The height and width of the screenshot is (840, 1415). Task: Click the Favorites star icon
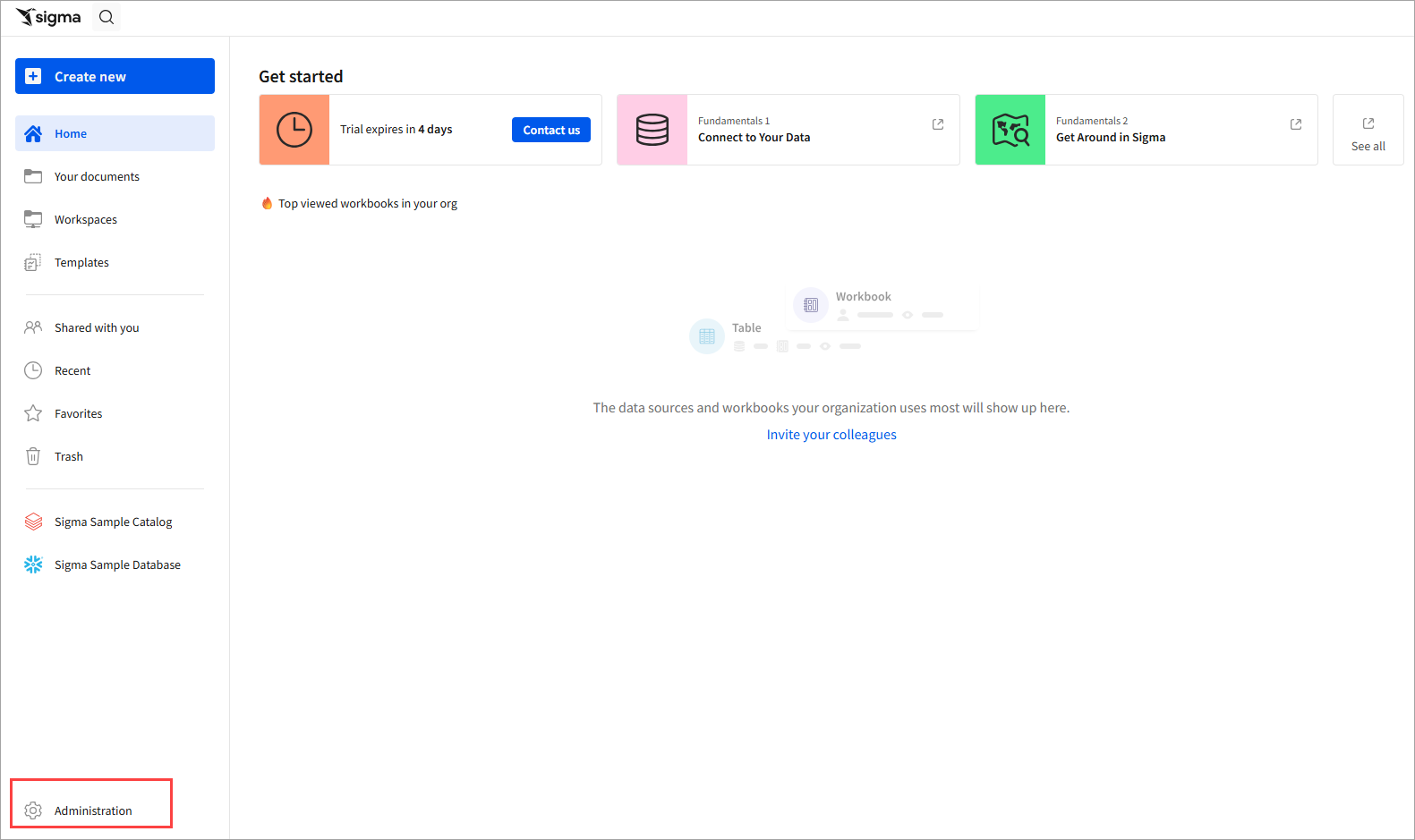pos(33,413)
